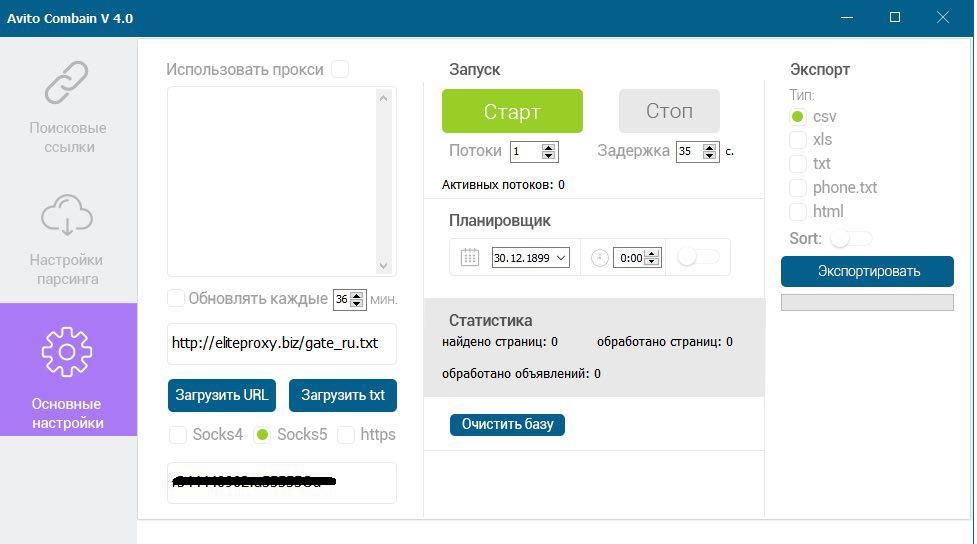
Task: Toggle the Sort switch
Action: point(851,238)
